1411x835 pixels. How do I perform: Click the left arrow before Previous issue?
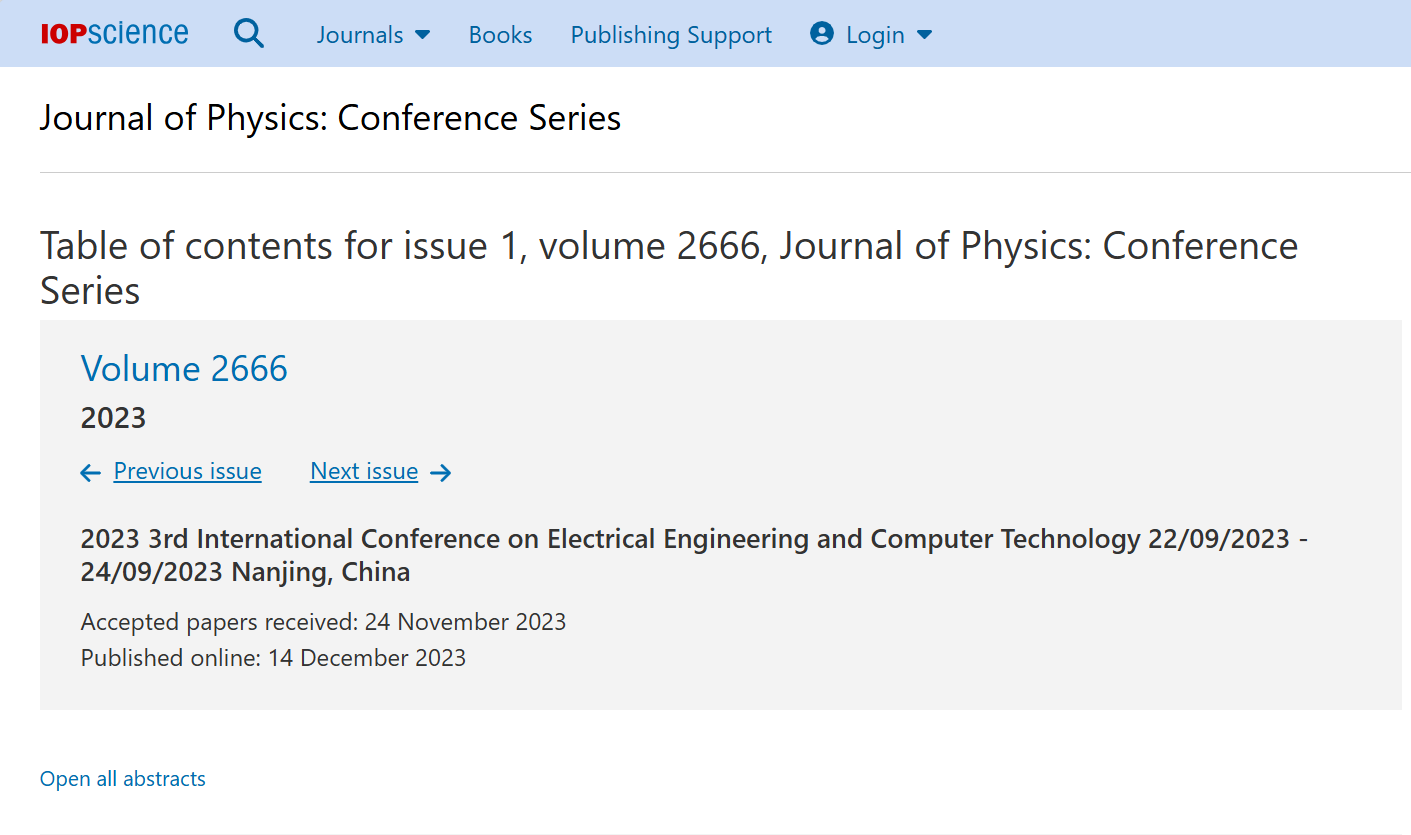(91, 473)
